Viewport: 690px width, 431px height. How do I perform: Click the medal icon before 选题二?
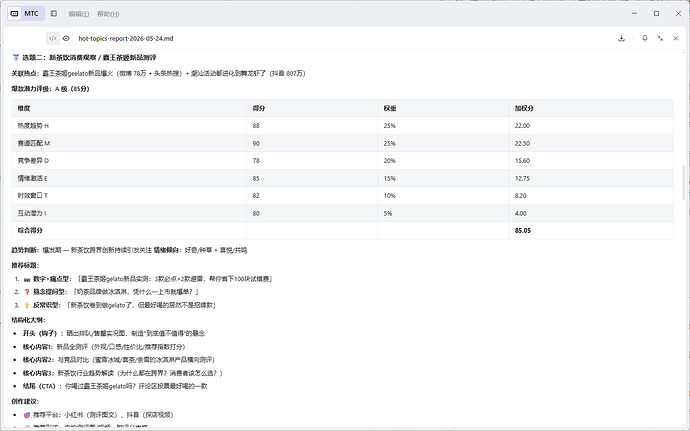click(x=16, y=58)
